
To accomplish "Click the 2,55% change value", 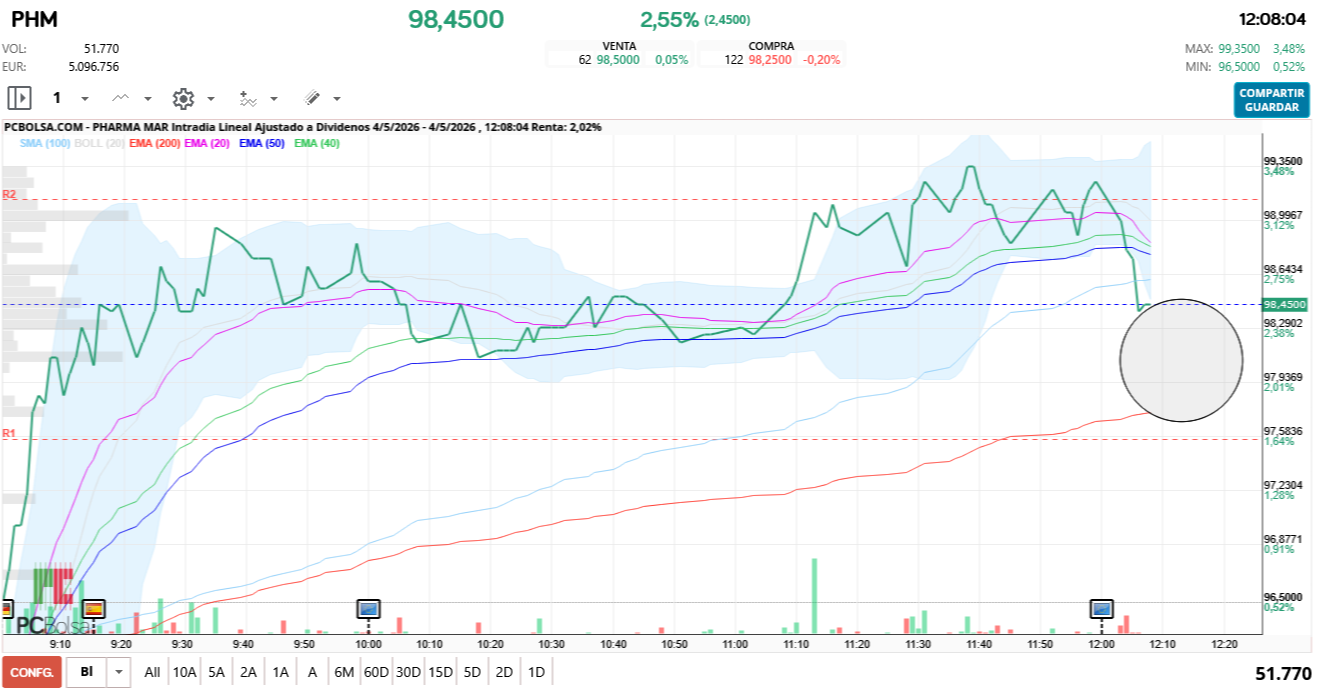I will pos(669,19).
